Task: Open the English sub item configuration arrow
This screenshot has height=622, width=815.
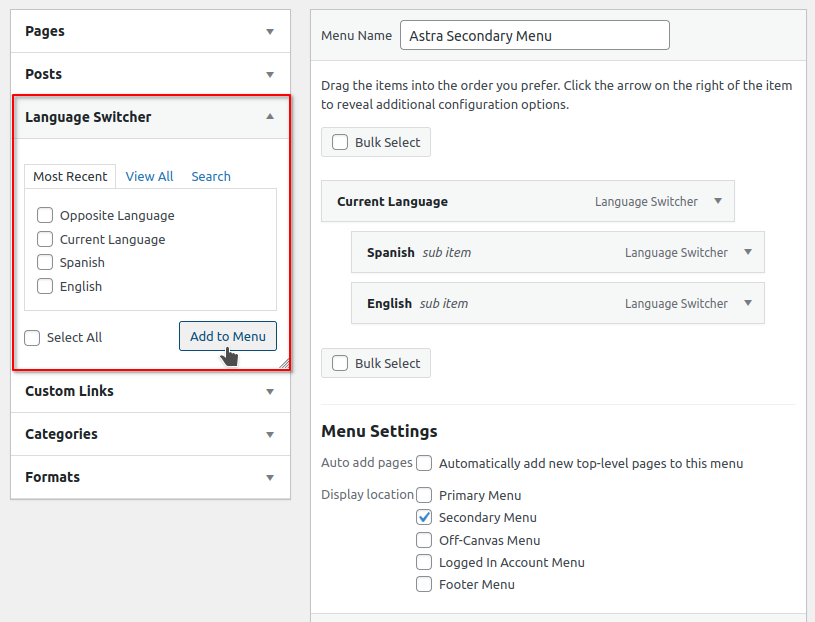Action: (748, 303)
